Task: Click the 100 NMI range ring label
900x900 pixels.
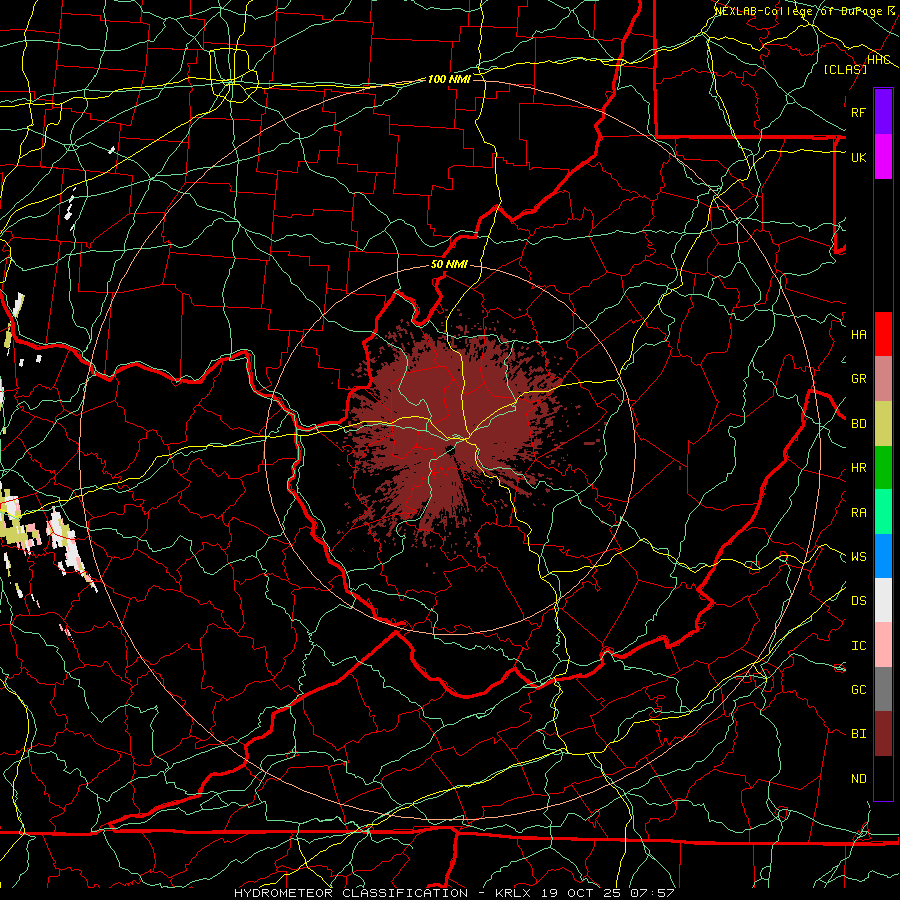Action: [x=449, y=79]
